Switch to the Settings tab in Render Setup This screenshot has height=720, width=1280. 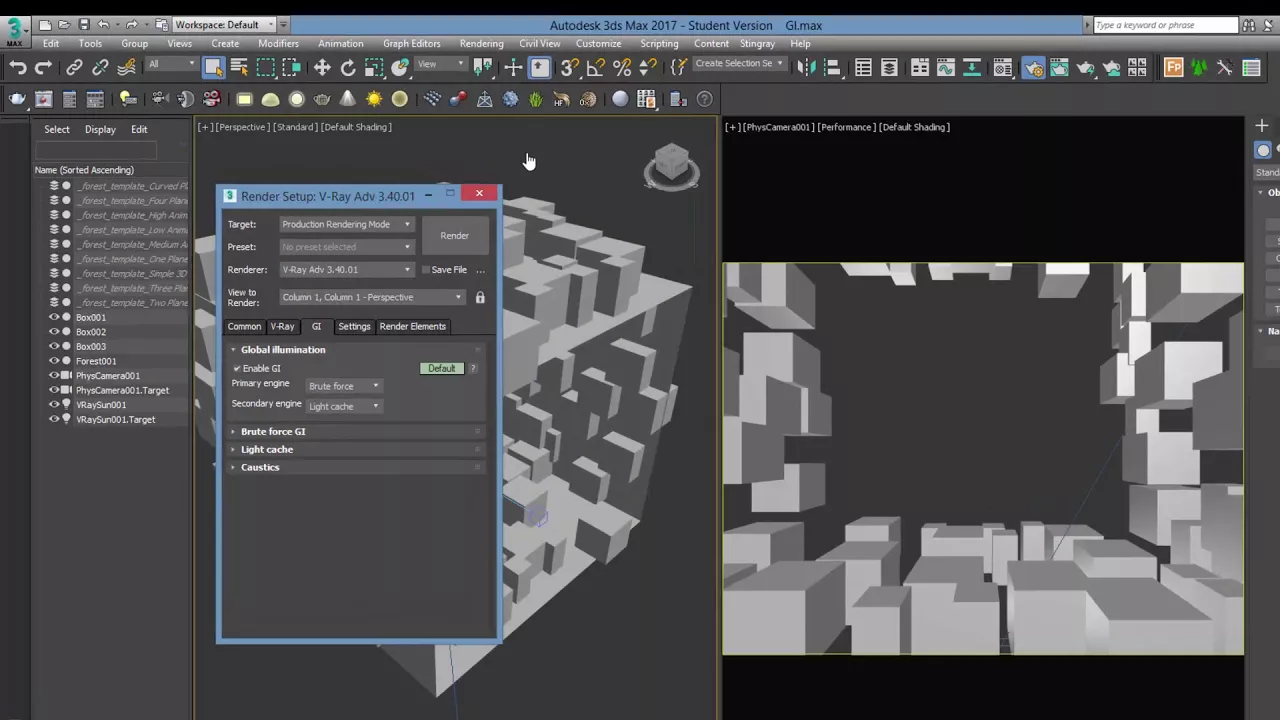tap(354, 327)
